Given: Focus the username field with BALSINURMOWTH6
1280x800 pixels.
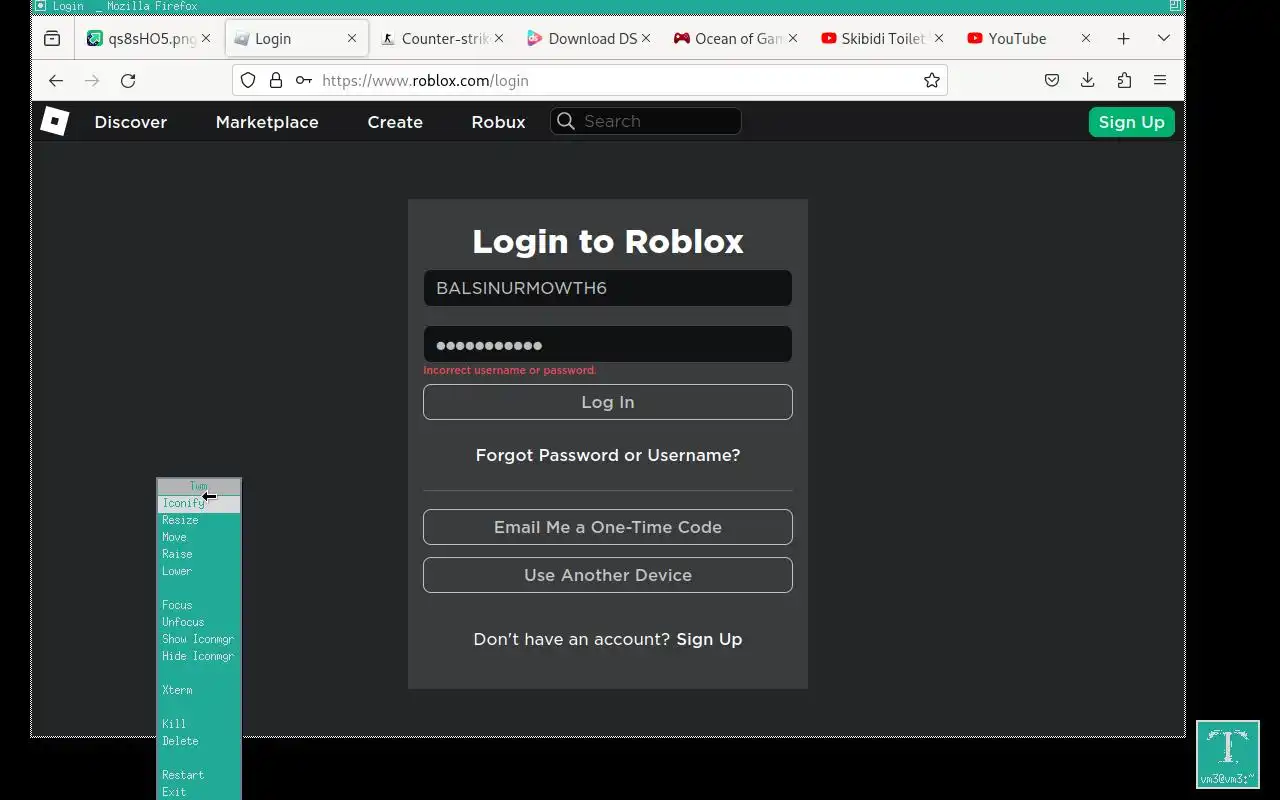Looking at the screenshot, I should point(608,288).
